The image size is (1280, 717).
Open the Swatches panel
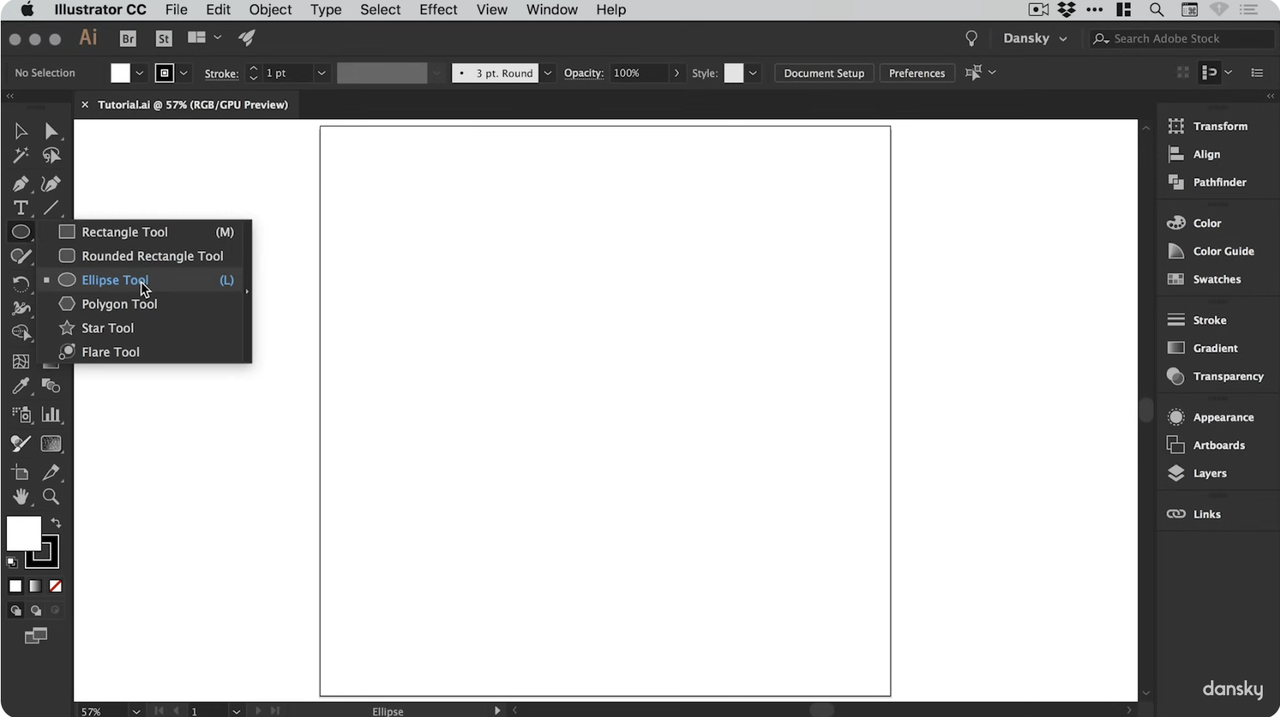pyautogui.click(x=1204, y=279)
